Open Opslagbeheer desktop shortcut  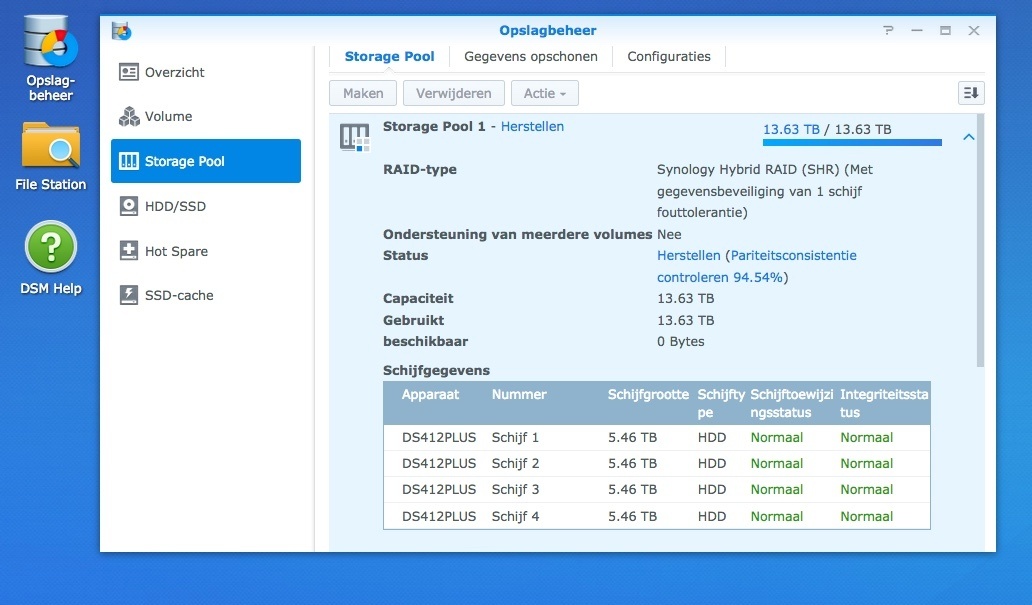(51, 58)
